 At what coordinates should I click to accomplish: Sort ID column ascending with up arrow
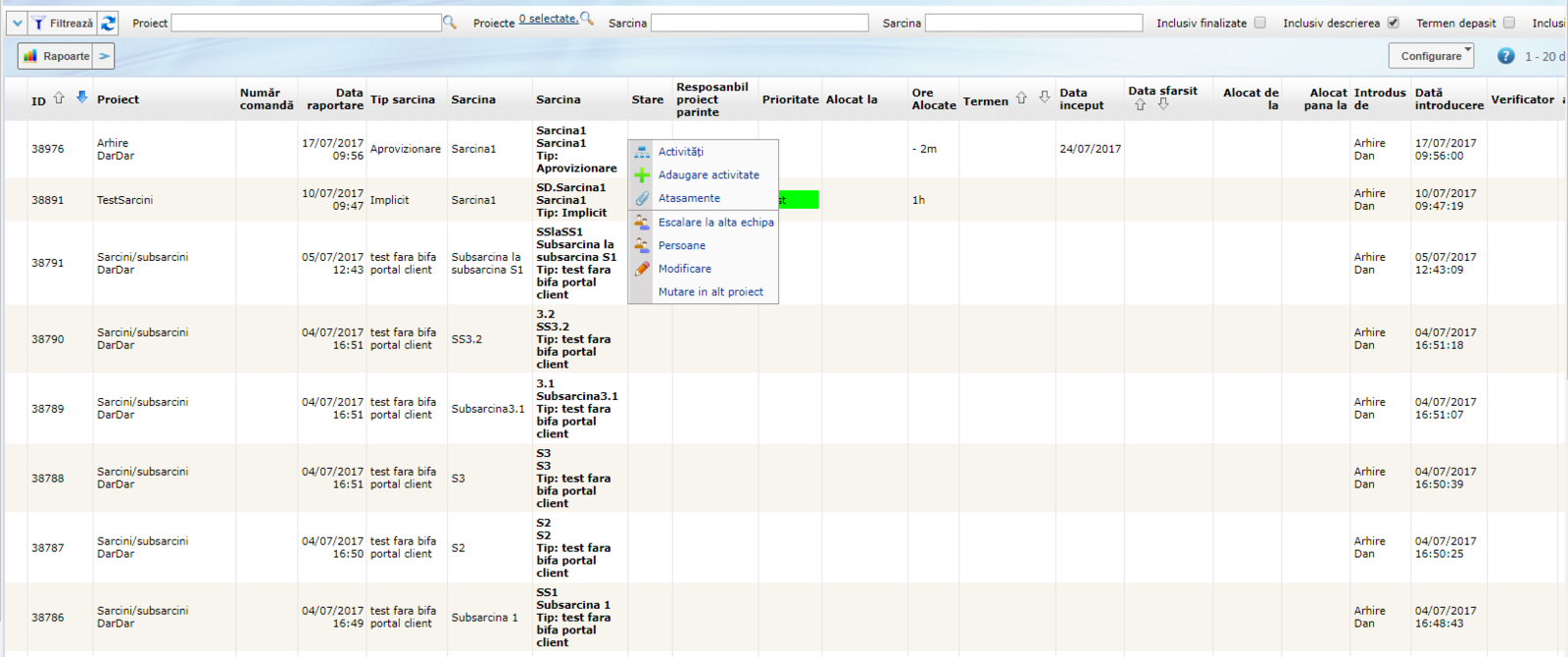59,98
